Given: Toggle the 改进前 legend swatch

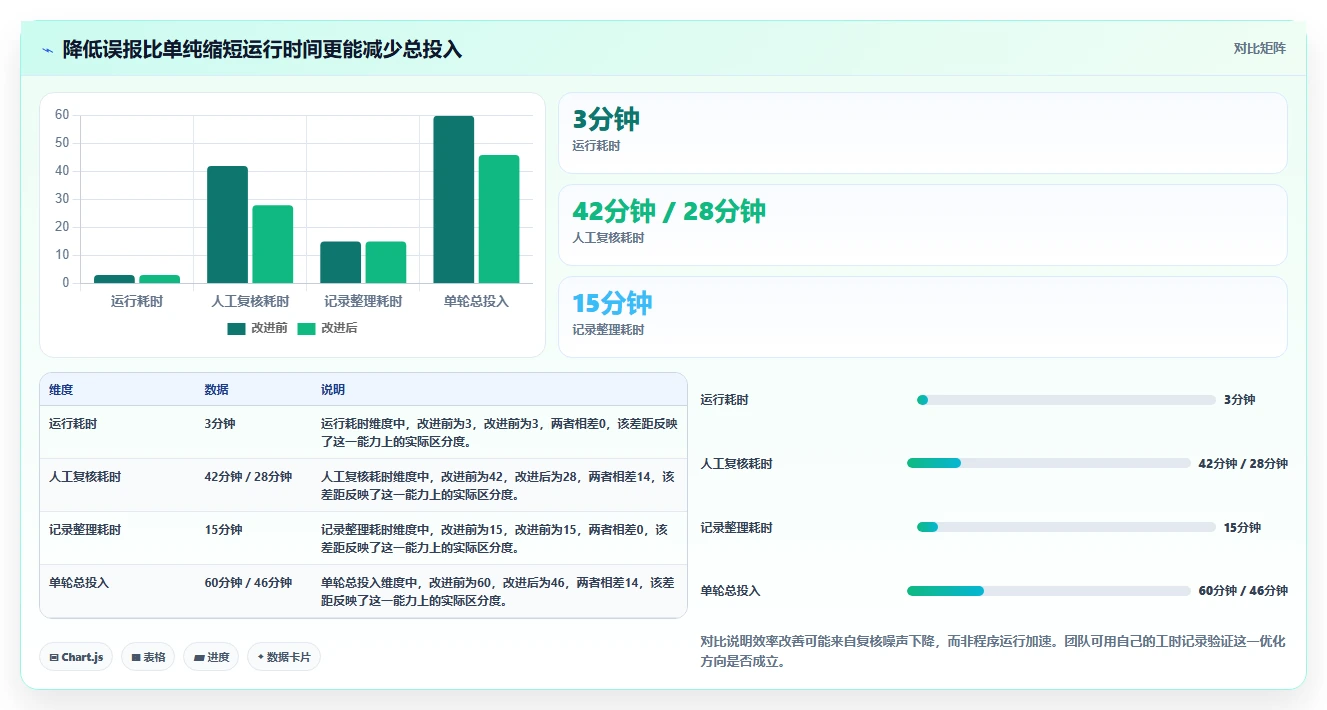Looking at the screenshot, I should tap(236, 328).
